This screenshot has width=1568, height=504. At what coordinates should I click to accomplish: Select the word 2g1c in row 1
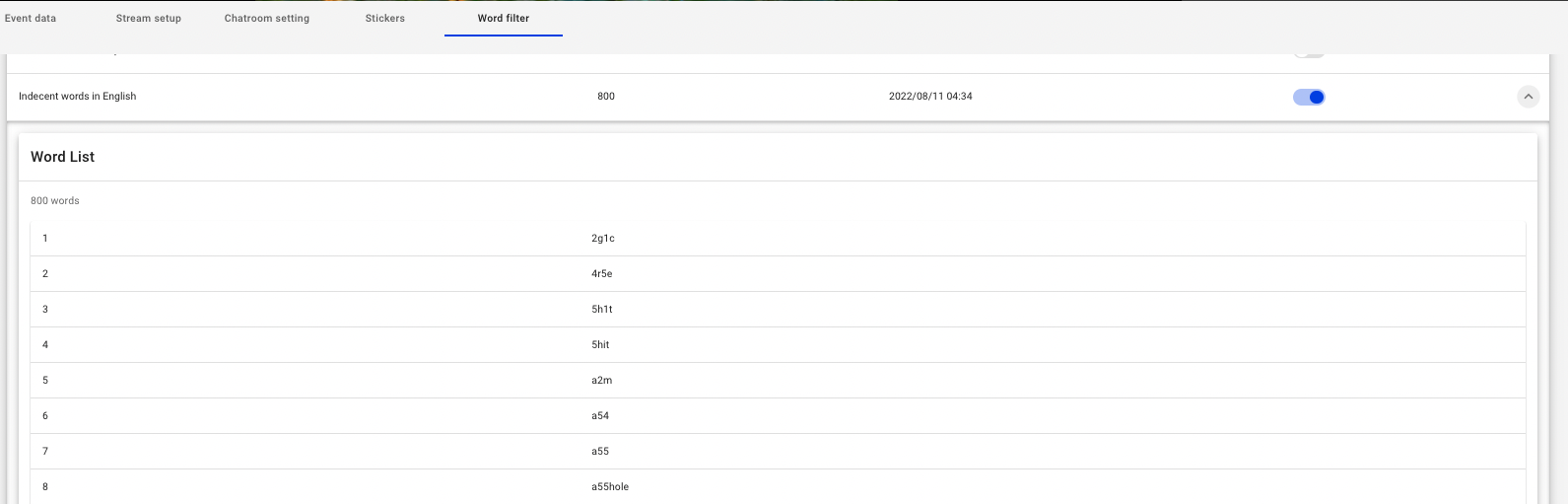point(603,239)
